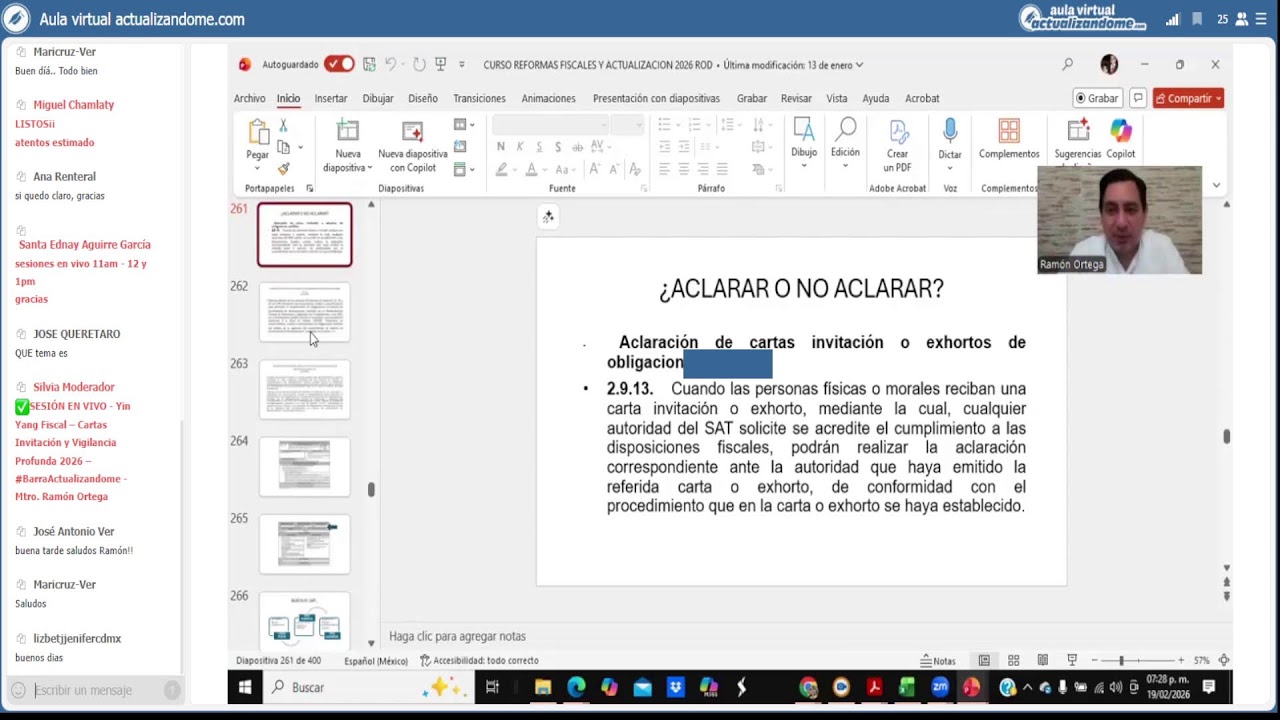Open Presentación con diapositivas tab

[x=656, y=98]
